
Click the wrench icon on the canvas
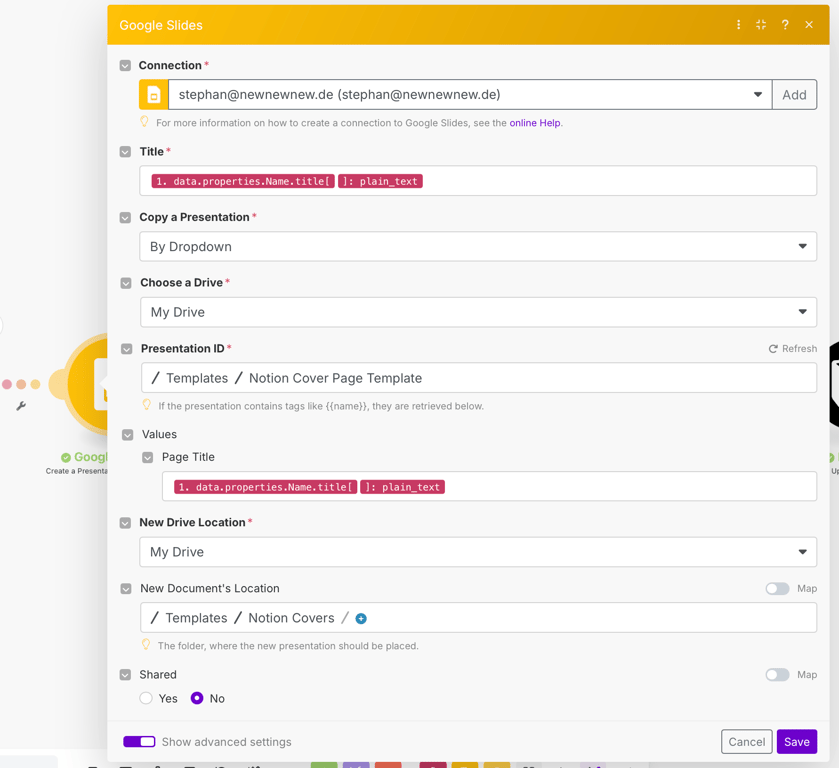point(21,406)
